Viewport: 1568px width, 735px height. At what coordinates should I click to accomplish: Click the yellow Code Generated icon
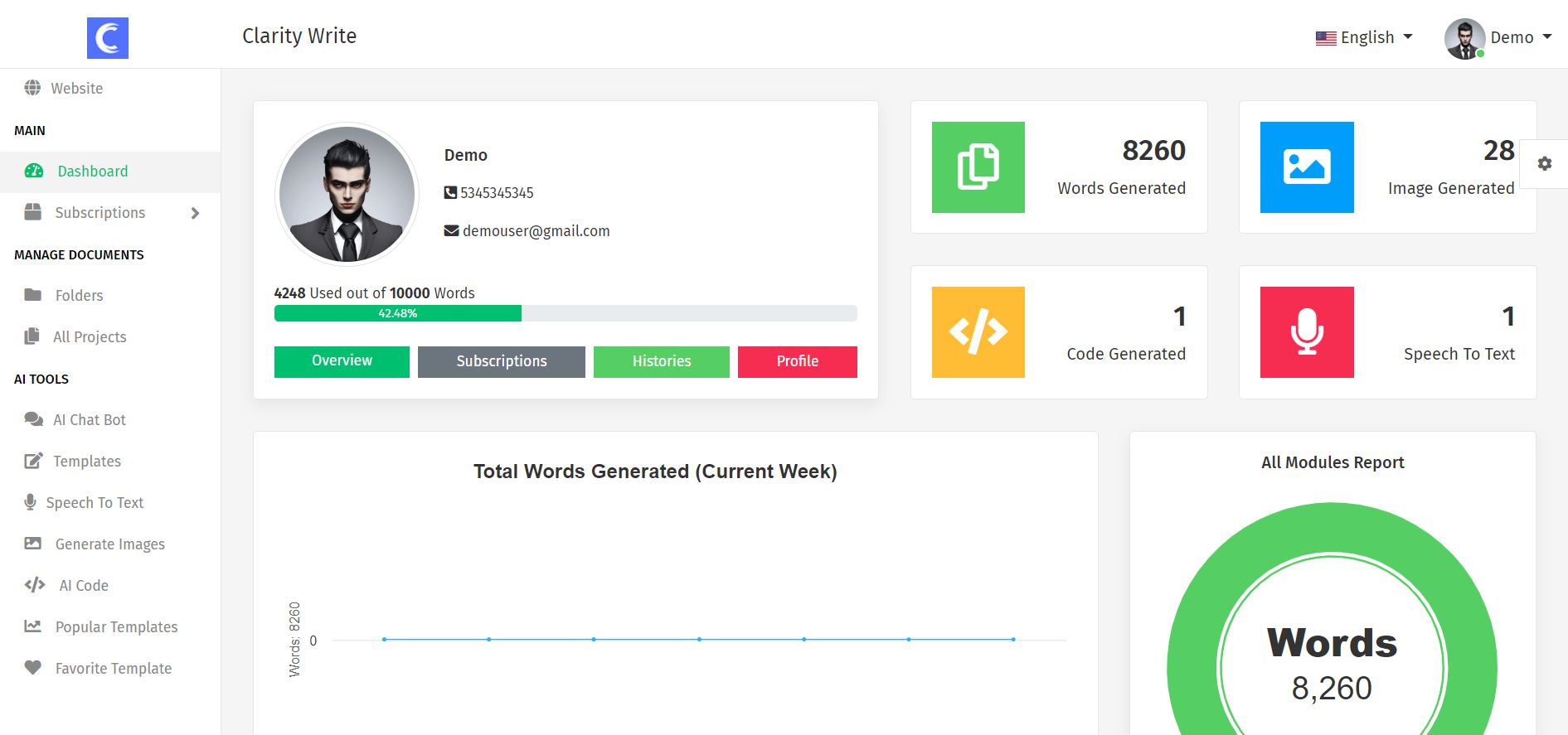point(978,332)
